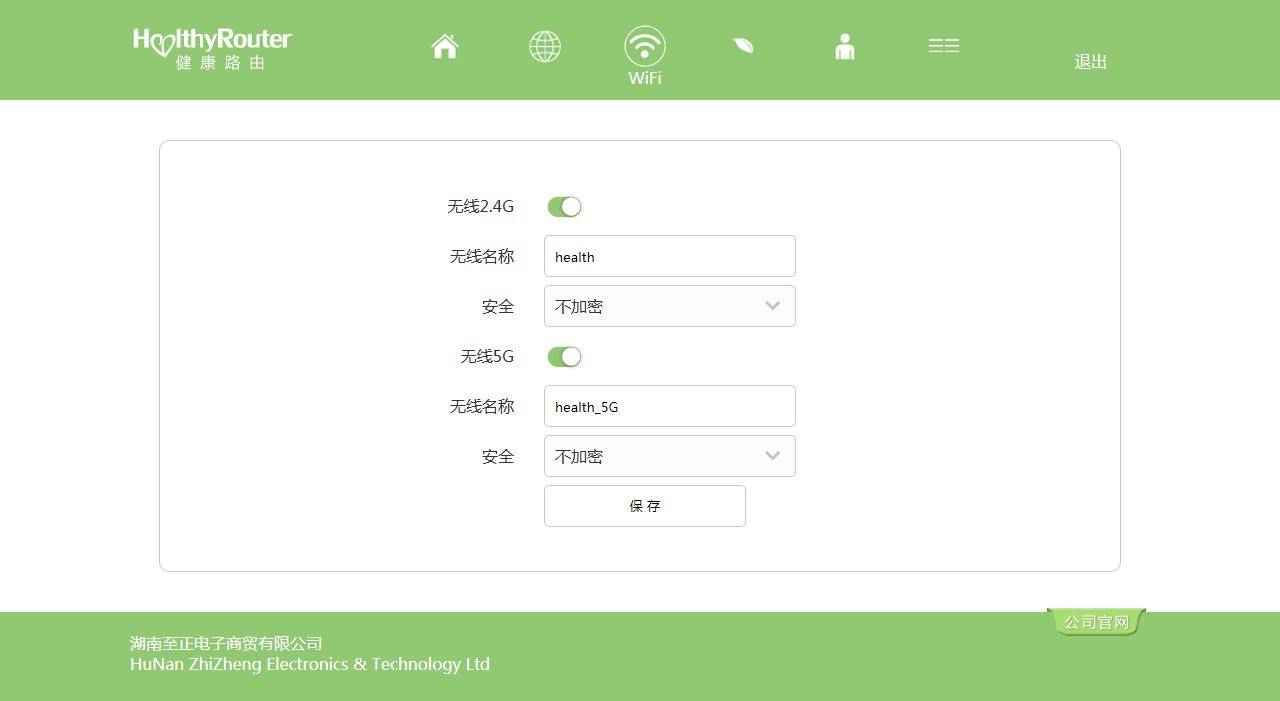Click the 2.4G wireless name field "health"
This screenshot has width=1280, height=701.
pos(669,256)
